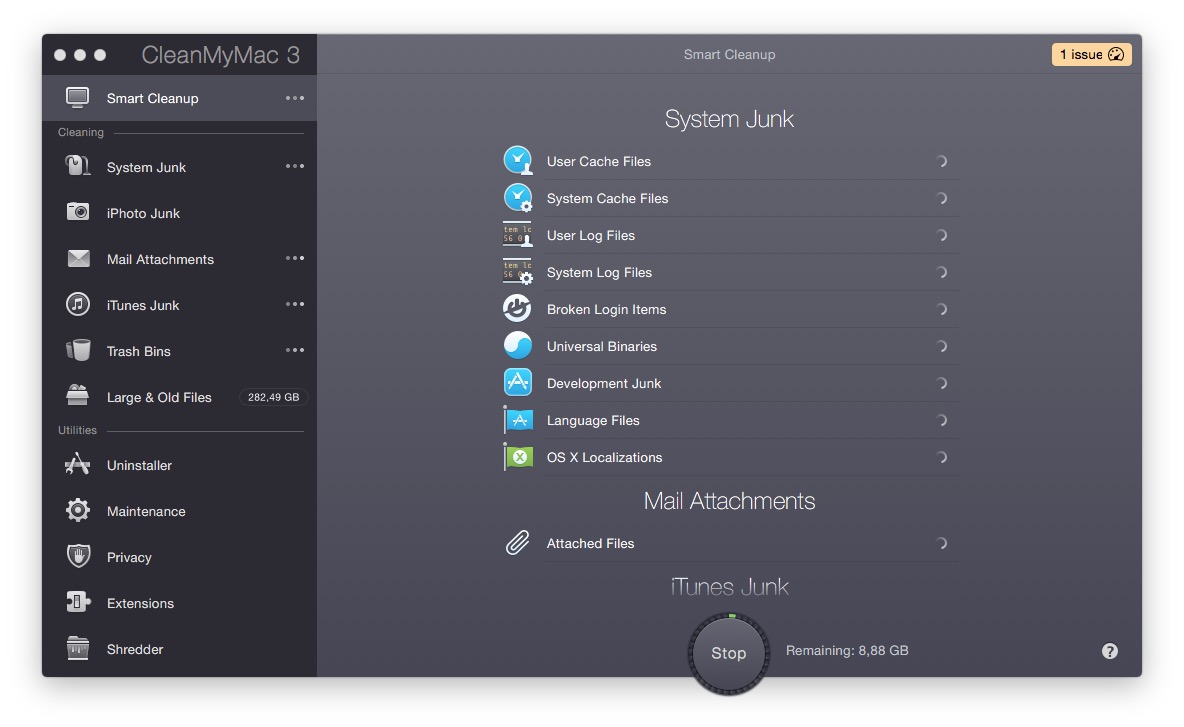Click the Mail Attachments envelope icon
This screenshot has height=727, width=1184.
pyautogui.click(x=78, y=259)
